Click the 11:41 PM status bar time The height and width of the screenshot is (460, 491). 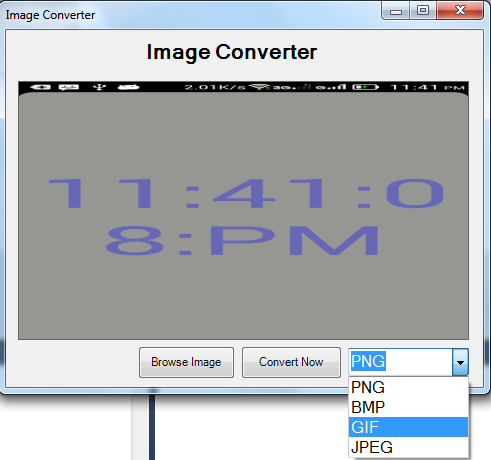coord(427,88)
